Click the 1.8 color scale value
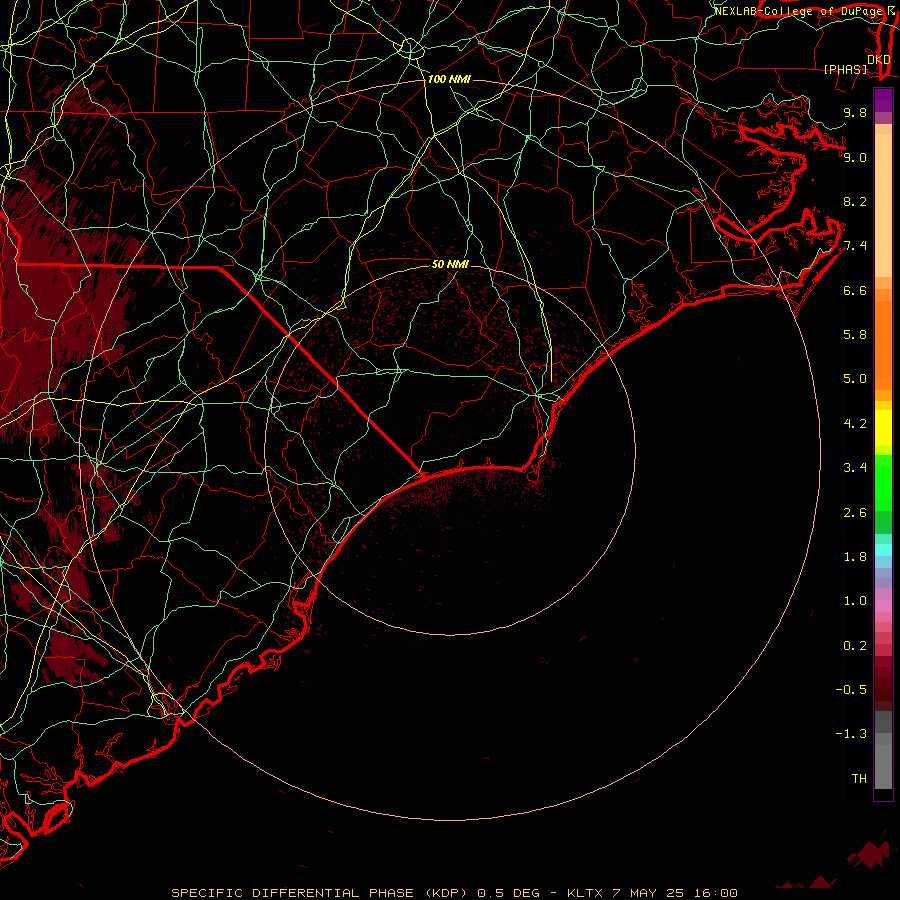The height and width of the screenshot is (900, 900). pos(855,557)
